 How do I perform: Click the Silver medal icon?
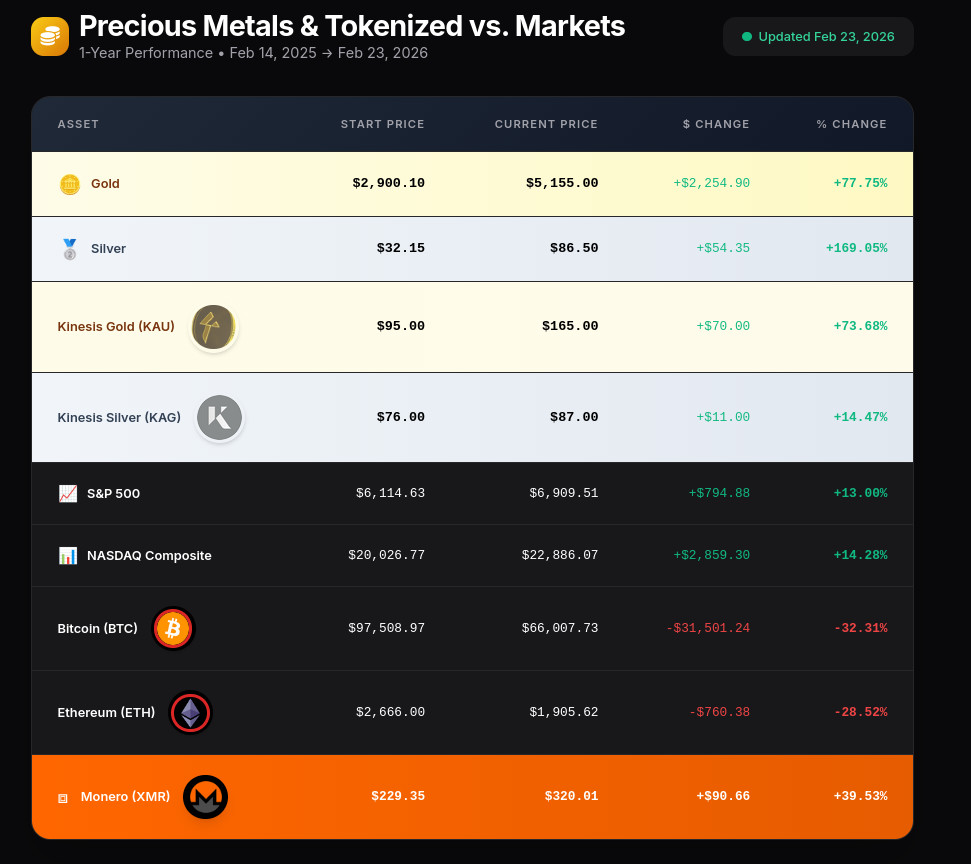[69, 249]
